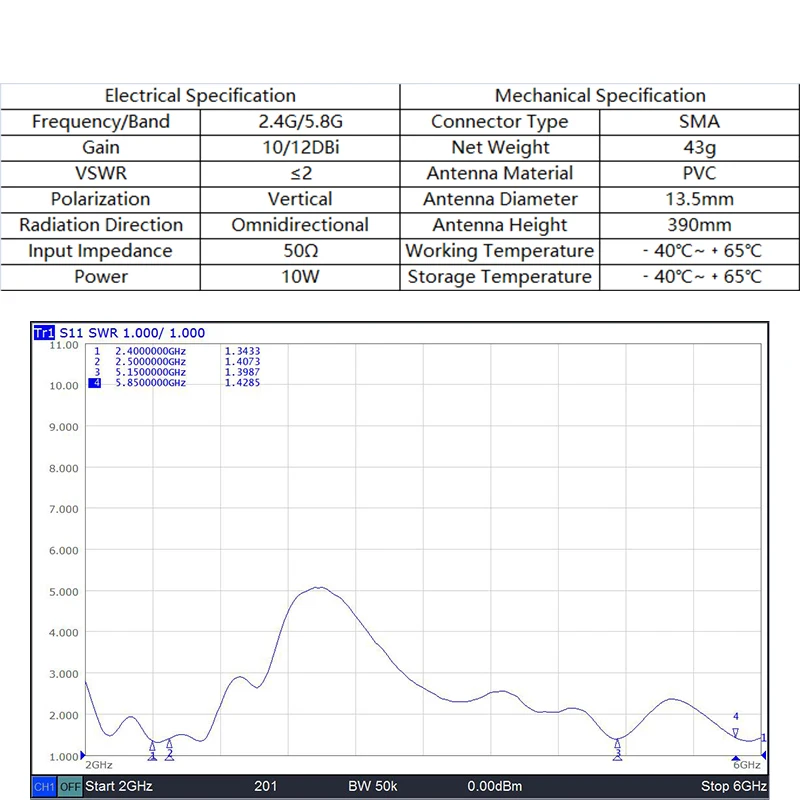Click the 2GHz x-axis label
The width and height of the screenshot is (800, 800).
point(99,765)
